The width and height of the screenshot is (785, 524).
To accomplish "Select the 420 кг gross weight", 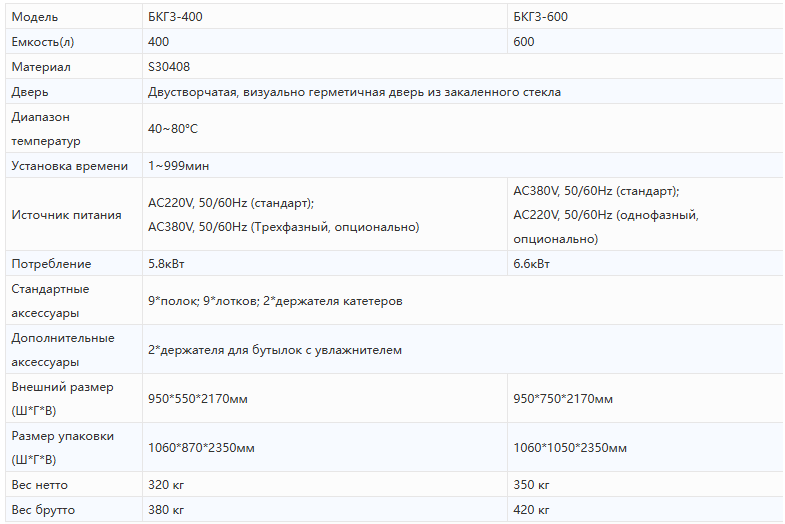I will (532, 510).
